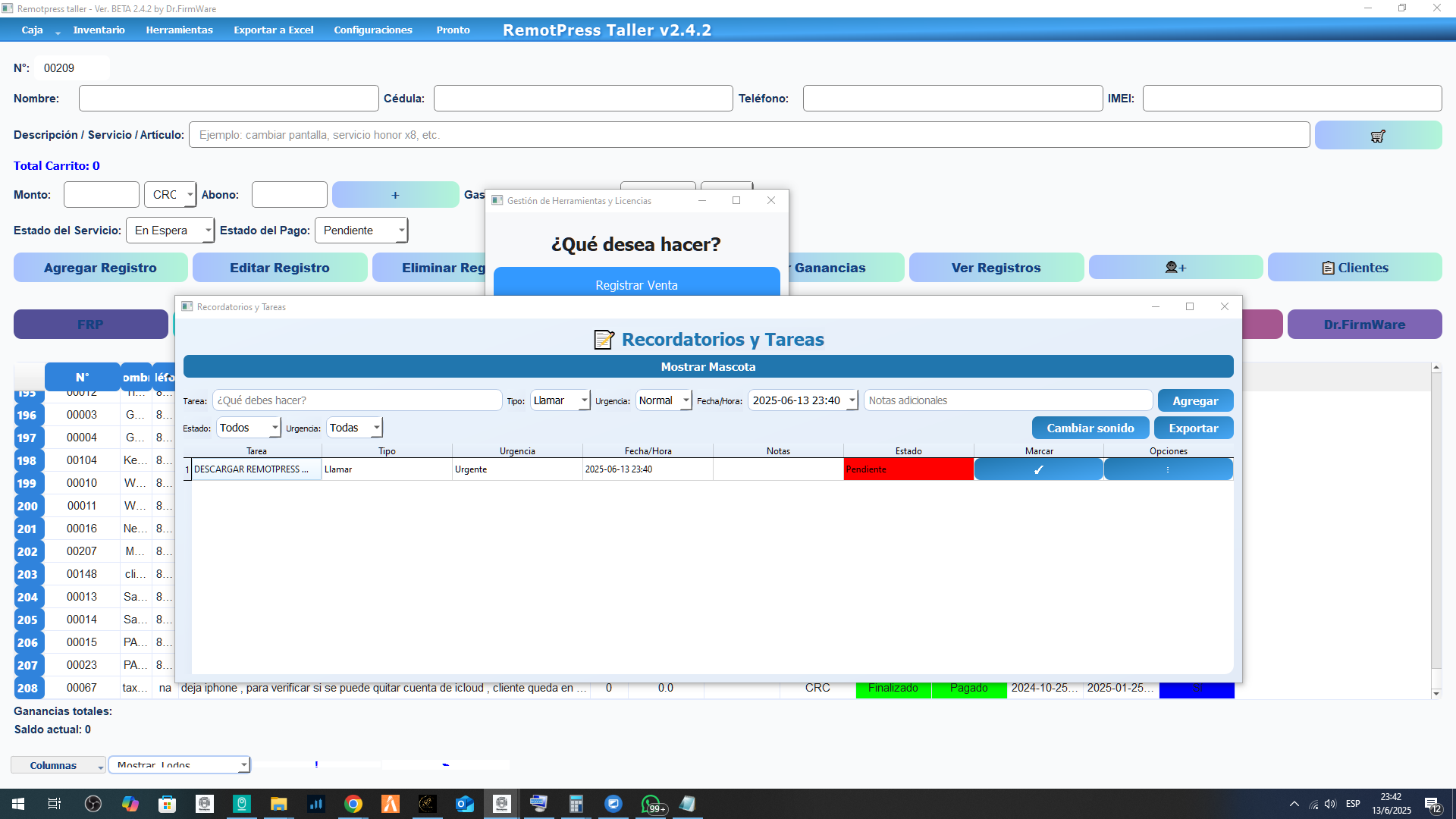Click the shopping cart icon button

click(1378, 136)
